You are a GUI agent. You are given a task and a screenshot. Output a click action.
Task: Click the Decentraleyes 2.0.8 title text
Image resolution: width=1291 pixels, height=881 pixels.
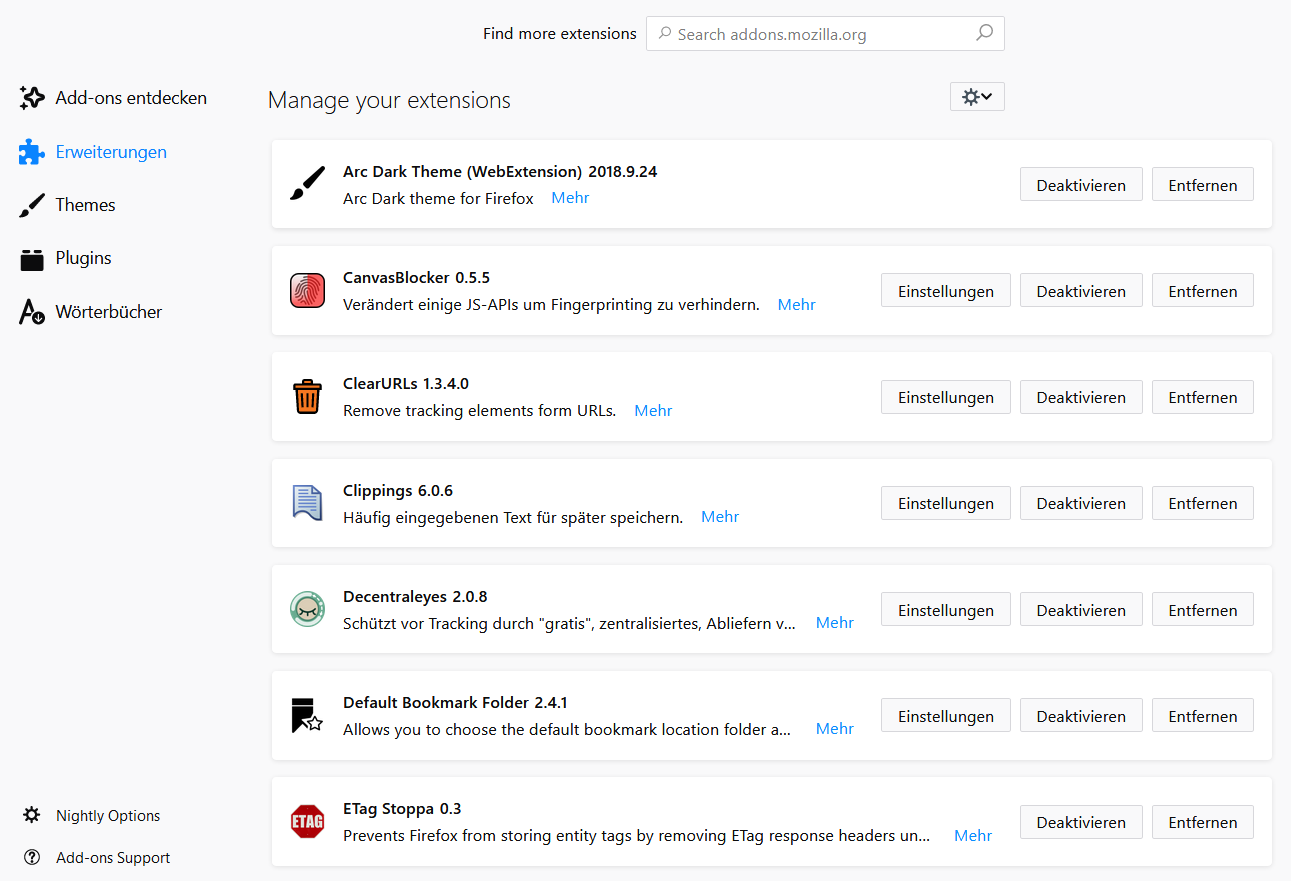click(x=415, y=597)
